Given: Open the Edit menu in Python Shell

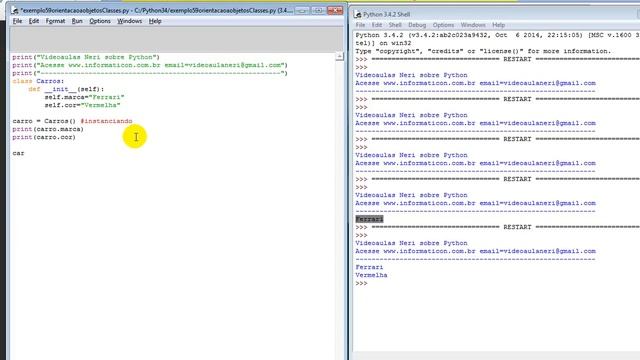Looking at the screenshot, I should tap(376, 25).
